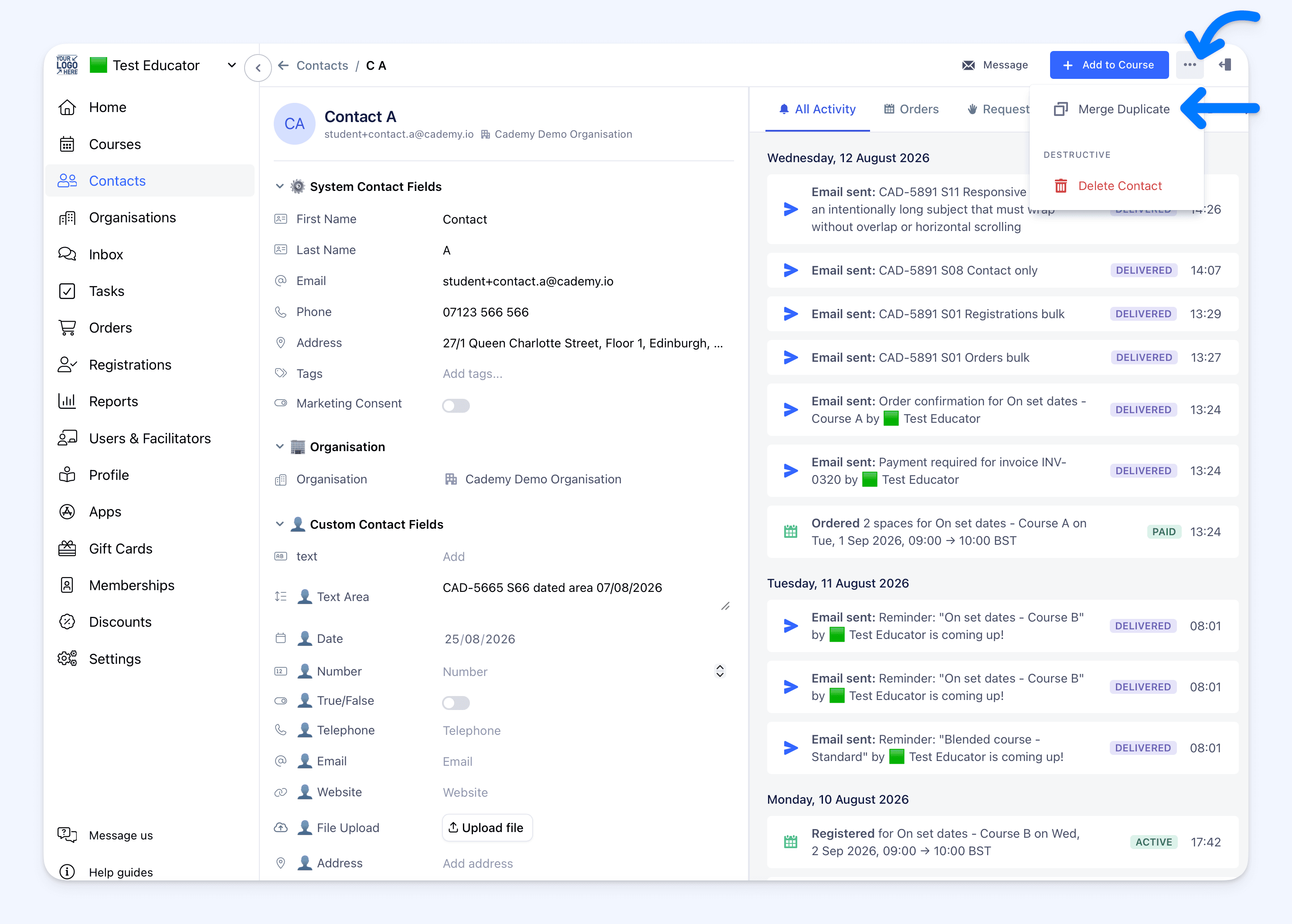Open the Message us chat icon
The image size is (1292, 924).
point(67,835)
